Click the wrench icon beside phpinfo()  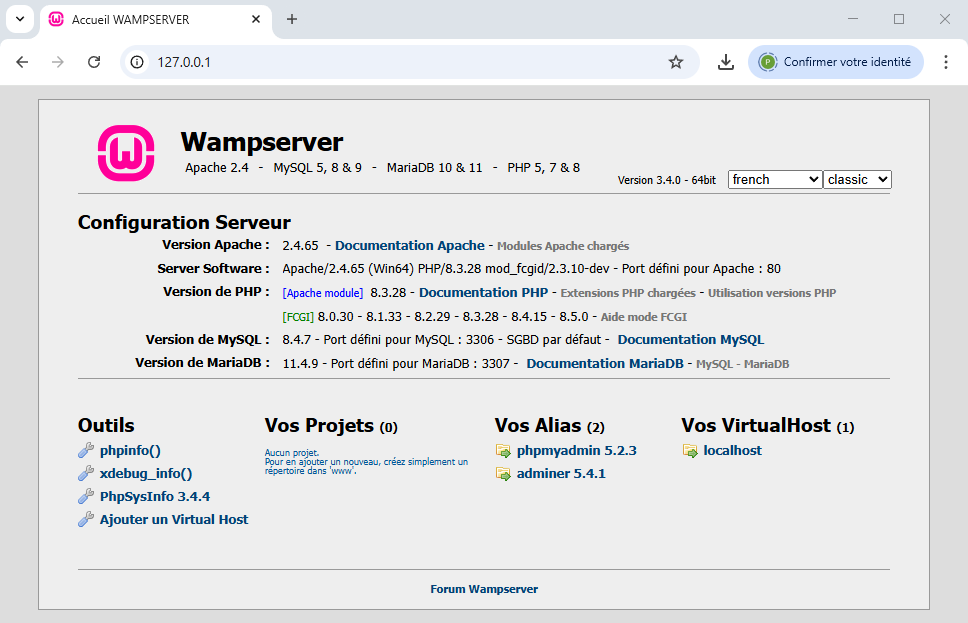tap(86, 451)
